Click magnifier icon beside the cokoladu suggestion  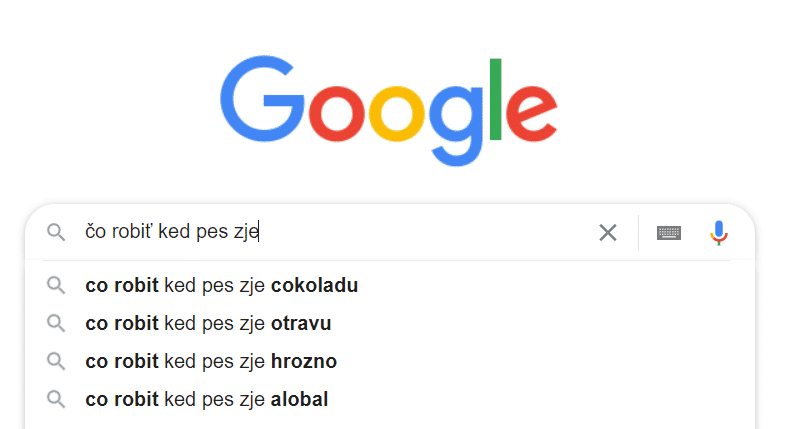tap(56, 285)
